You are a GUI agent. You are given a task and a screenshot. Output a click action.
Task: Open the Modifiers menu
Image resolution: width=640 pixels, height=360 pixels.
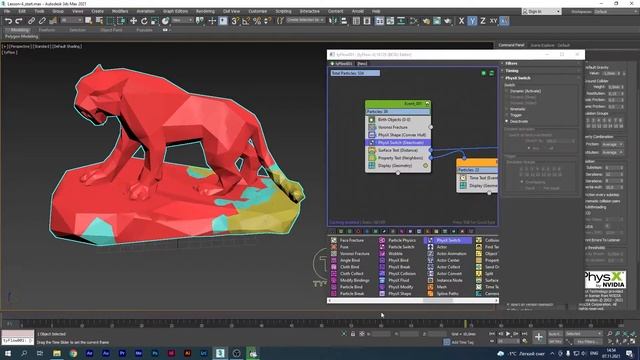coord(120,11)
